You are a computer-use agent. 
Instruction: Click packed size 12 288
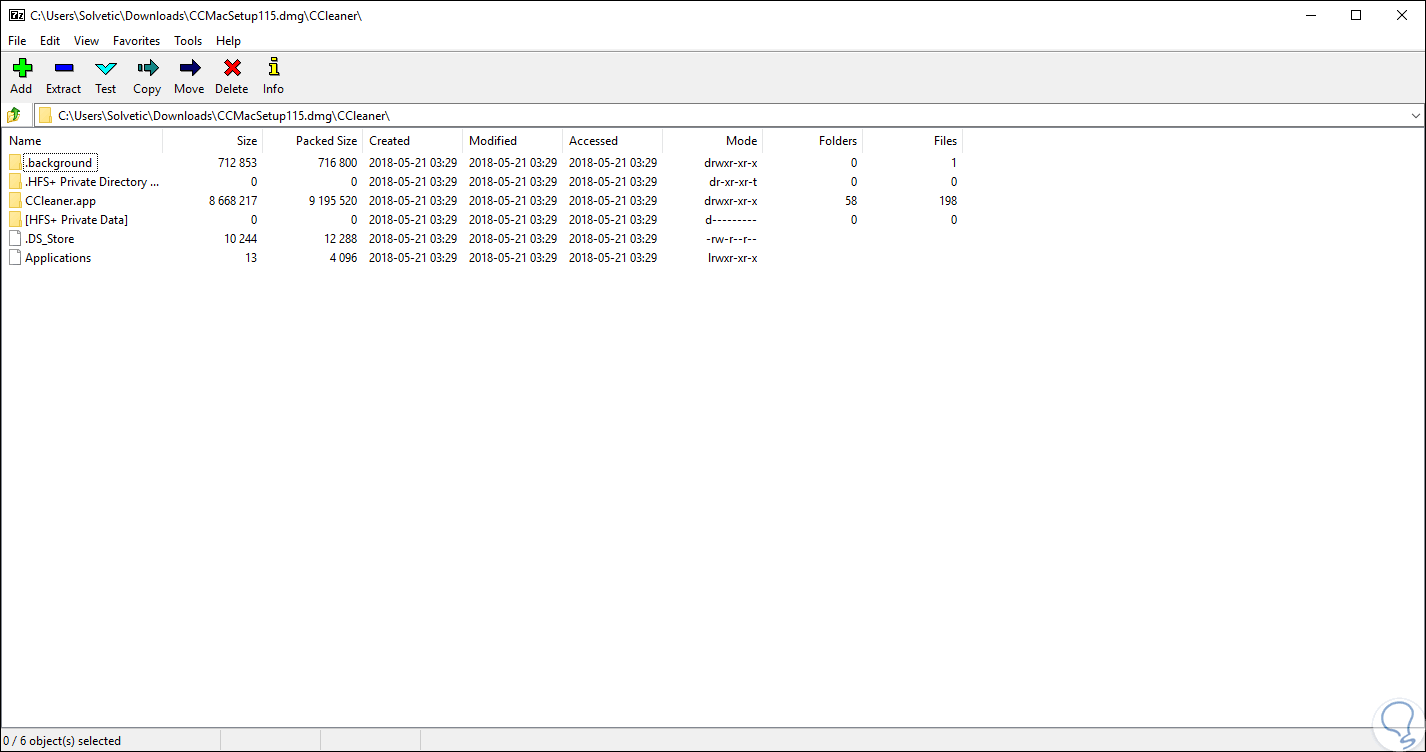coord(340,239)
